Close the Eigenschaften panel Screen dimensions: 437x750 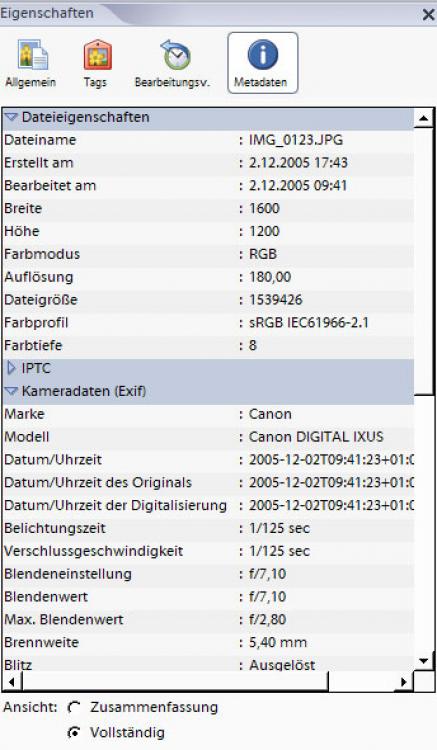(x=428, y=14)
